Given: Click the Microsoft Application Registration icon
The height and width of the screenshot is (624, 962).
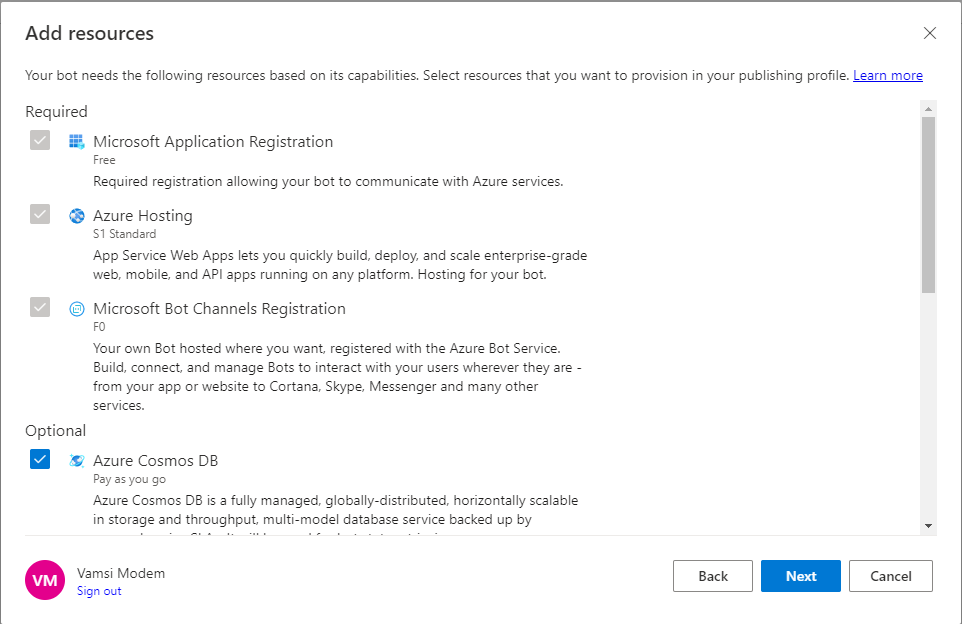Looking at the screenshot, I should tap(77, 142).
